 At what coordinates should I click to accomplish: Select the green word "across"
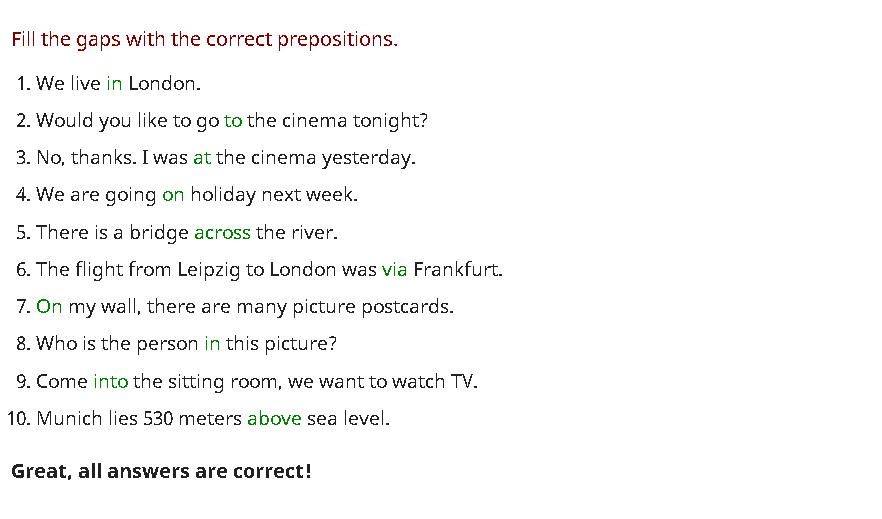coord(222,233)
